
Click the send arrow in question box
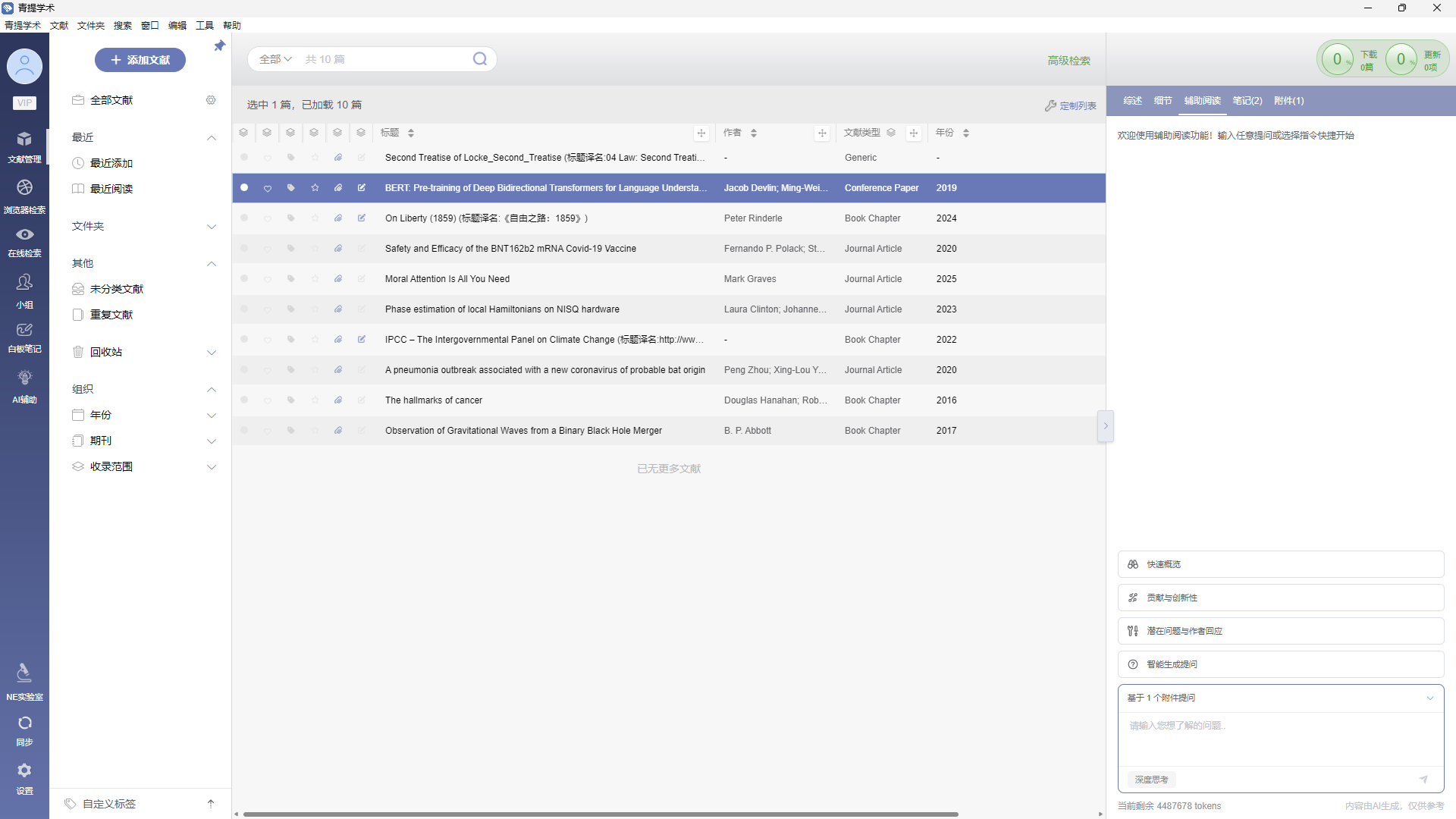point(1423,780)
